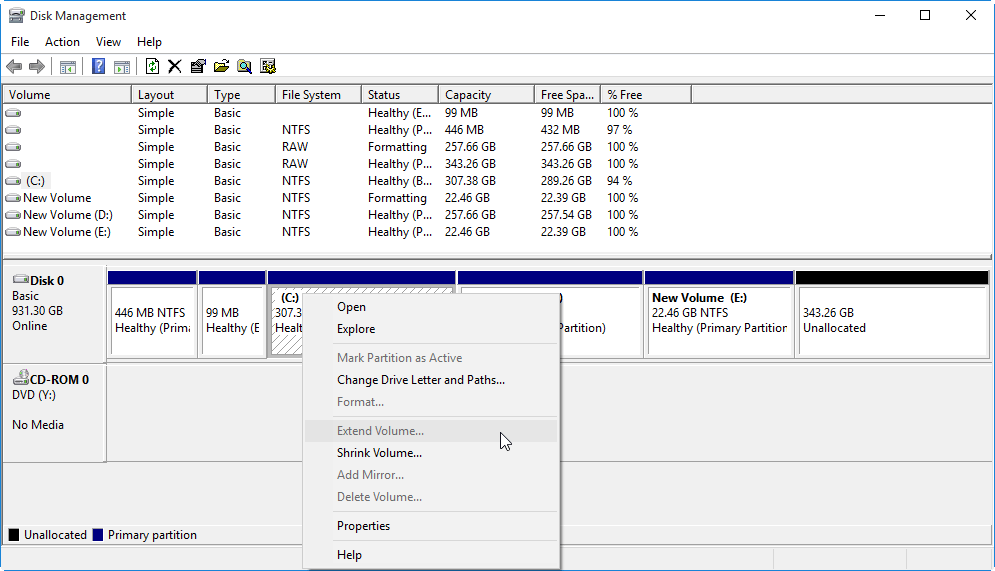Choose Help from the context menu
The width and height of the screenshot is (995, 571).
click(x=432, y=555)
